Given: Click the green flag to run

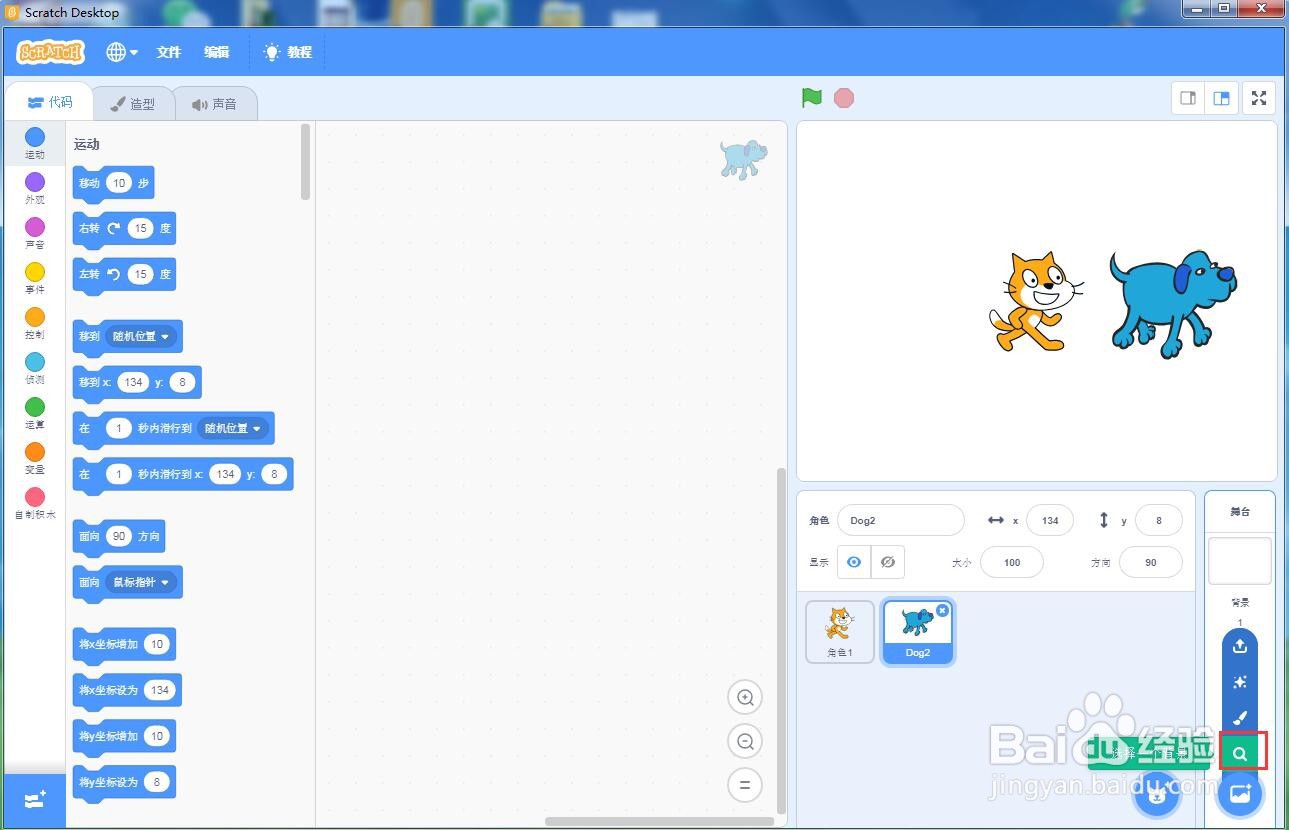Looking at the screenshot, I should pyautogui.click(x=812, y=98).
